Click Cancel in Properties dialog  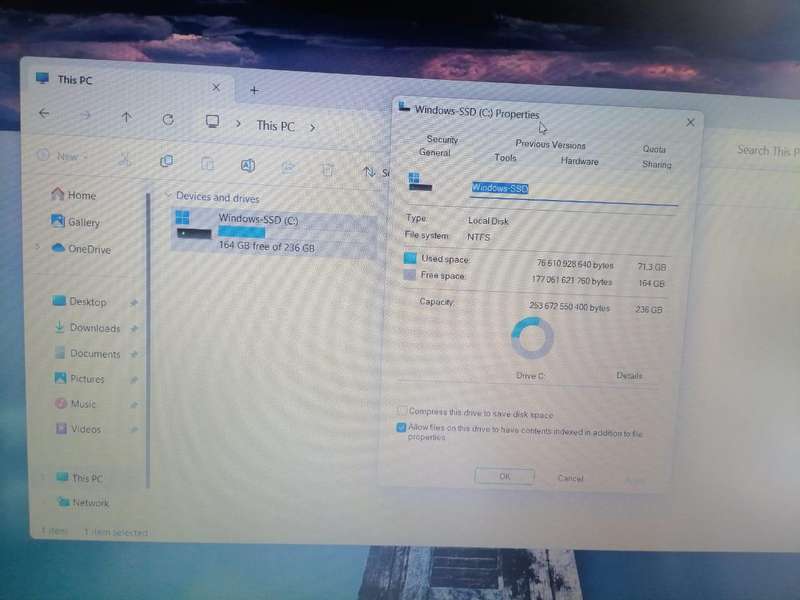coord(570,478)
